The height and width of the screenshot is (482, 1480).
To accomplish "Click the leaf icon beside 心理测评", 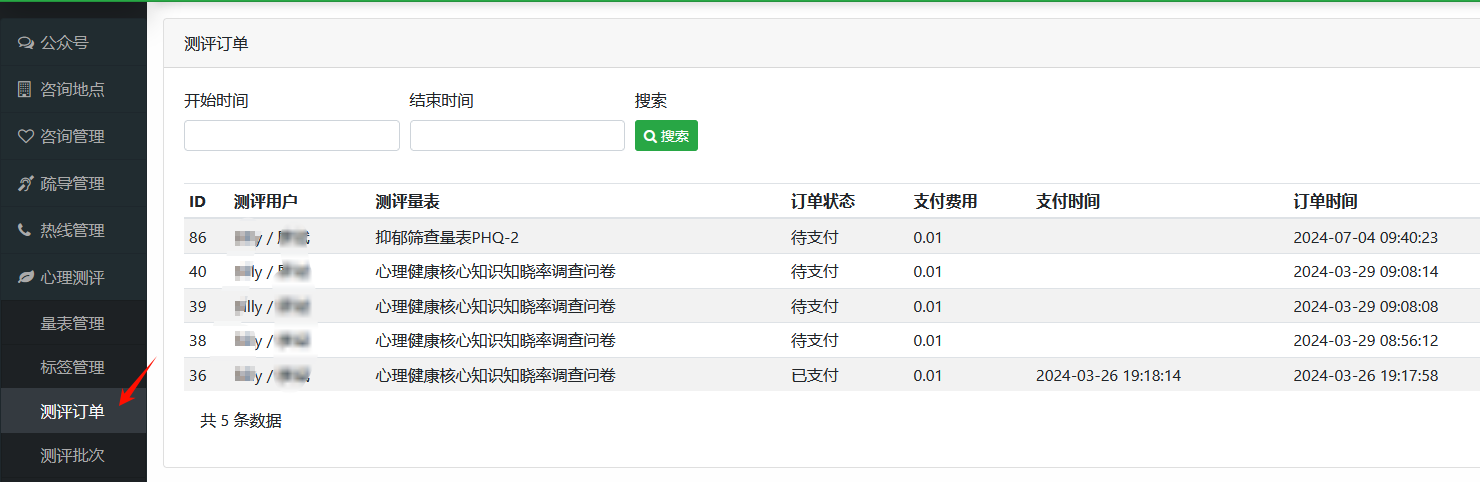I will pos(26,277).
